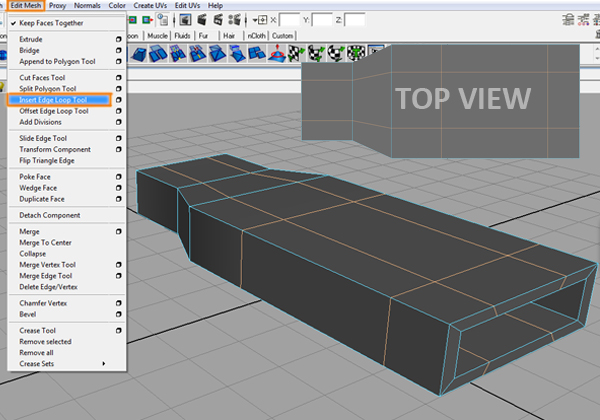Image resolution: width=600 pixels, height=420 pixels.
Task: Open the Color menu
Action: [117, 5]
